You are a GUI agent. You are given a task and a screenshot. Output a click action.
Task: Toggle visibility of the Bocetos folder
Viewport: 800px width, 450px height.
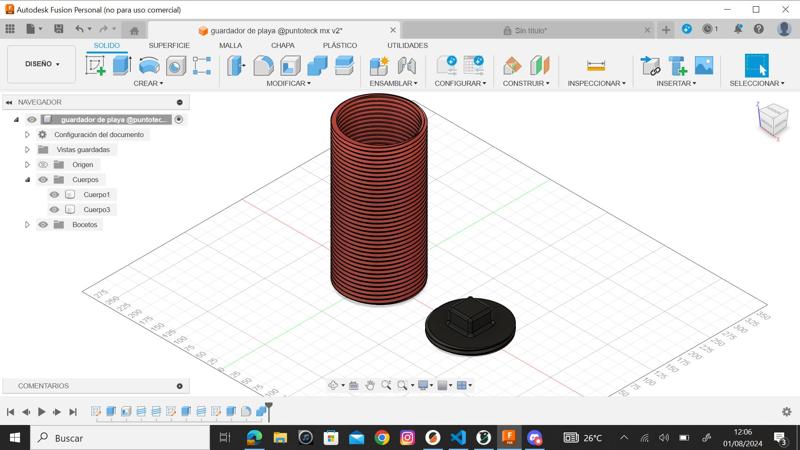point(43,225)
